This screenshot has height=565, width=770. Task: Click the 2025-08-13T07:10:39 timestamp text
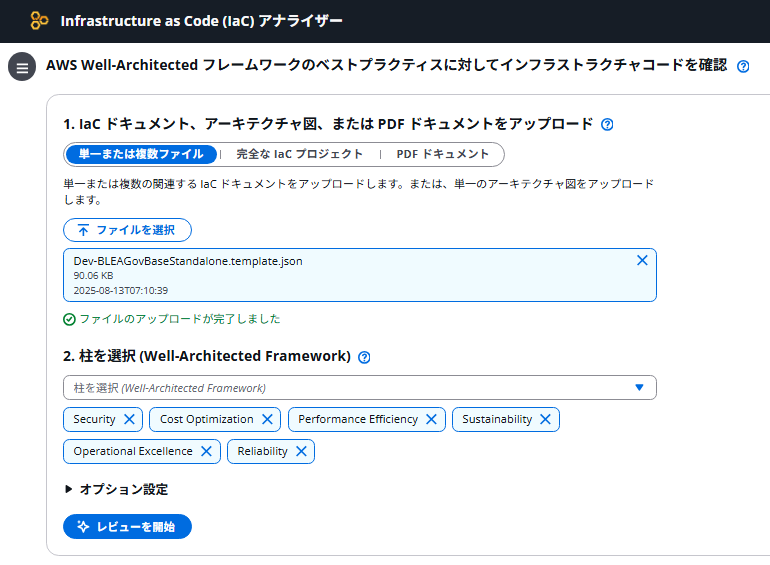click(x=121, y=291)
